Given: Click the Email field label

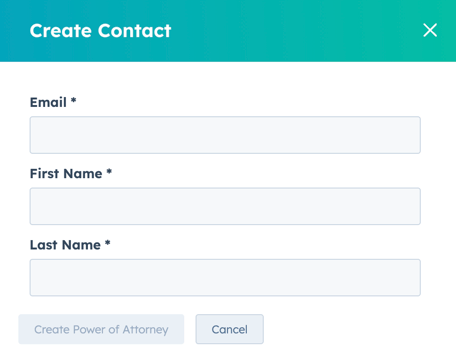Looking at the screenshot, I should point(48,102).
